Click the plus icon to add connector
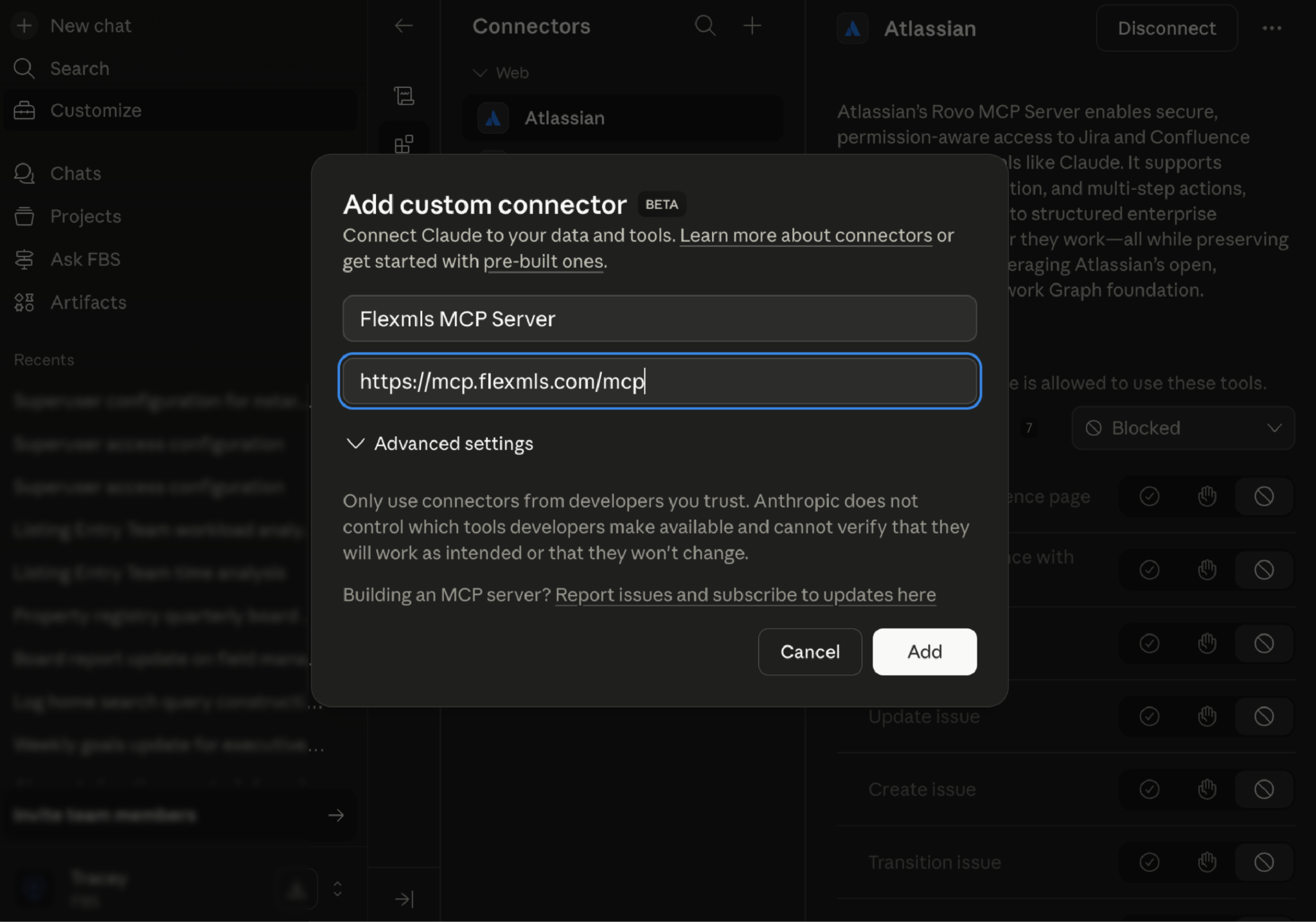 [x=752, y=26]
